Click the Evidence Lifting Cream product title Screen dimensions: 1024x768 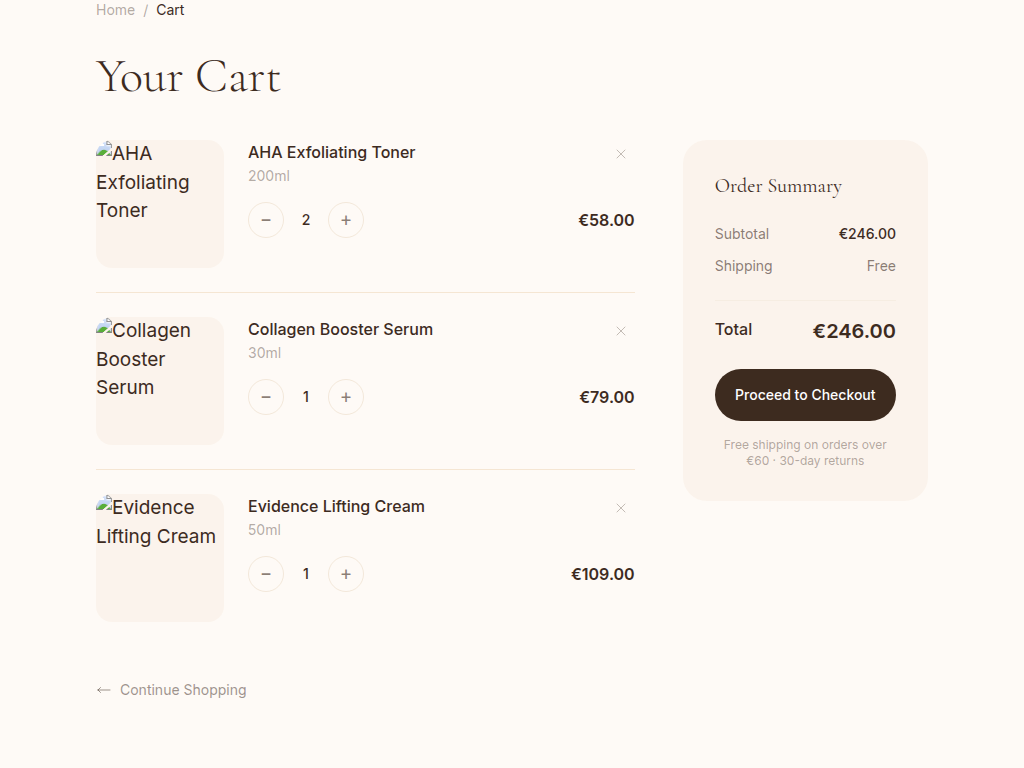[x=336, y=506]
